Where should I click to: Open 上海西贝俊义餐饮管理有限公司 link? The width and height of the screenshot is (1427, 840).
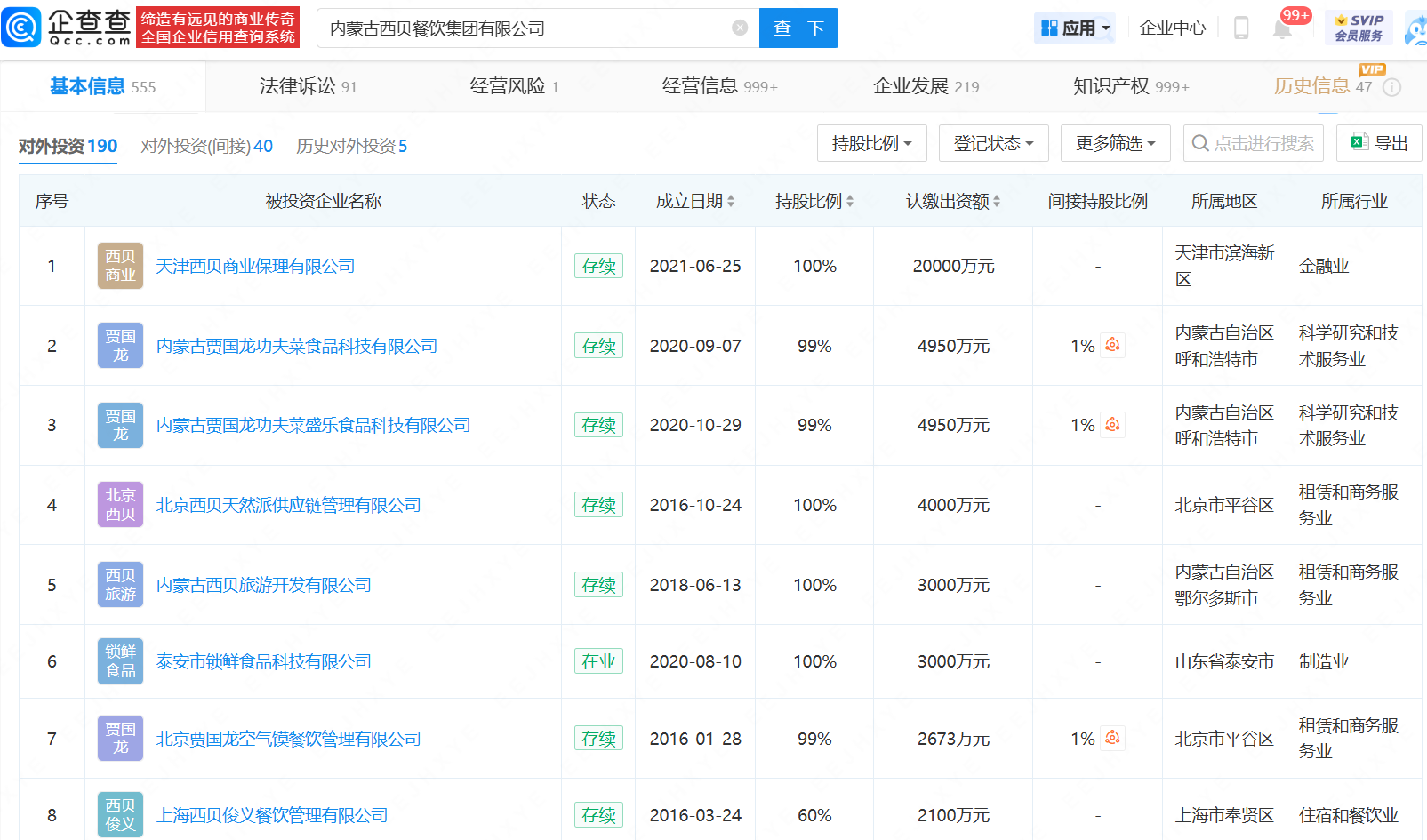point(272,815)
